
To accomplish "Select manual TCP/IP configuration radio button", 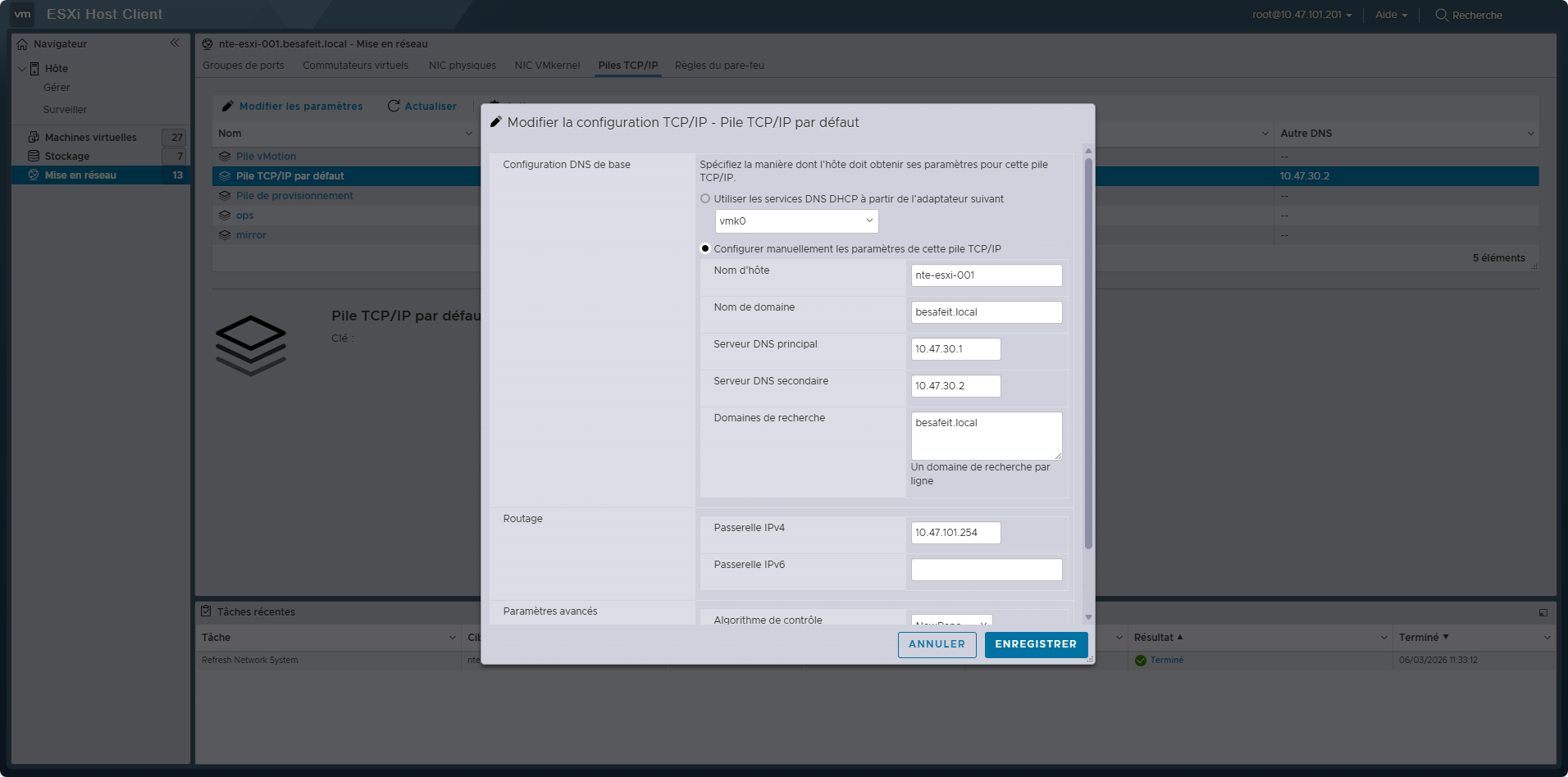I will [x=705, y=248].
